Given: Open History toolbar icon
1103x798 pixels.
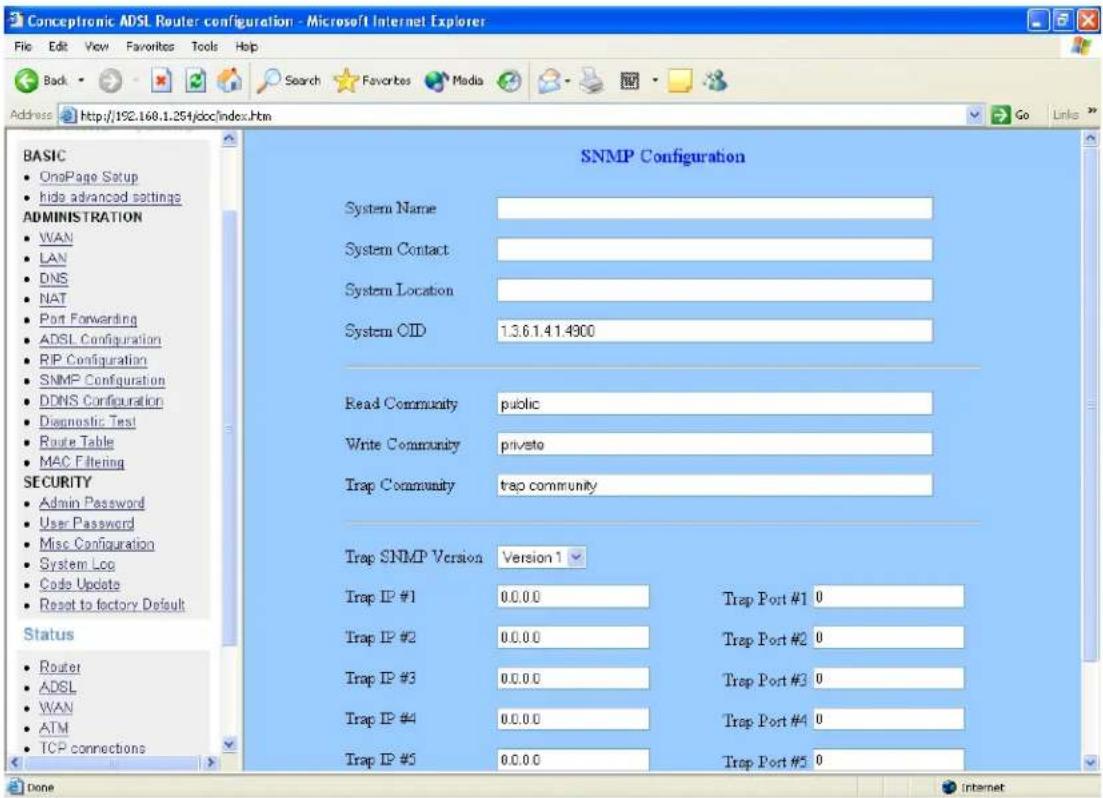Looking at the screenshot, I should coord(509,82).
